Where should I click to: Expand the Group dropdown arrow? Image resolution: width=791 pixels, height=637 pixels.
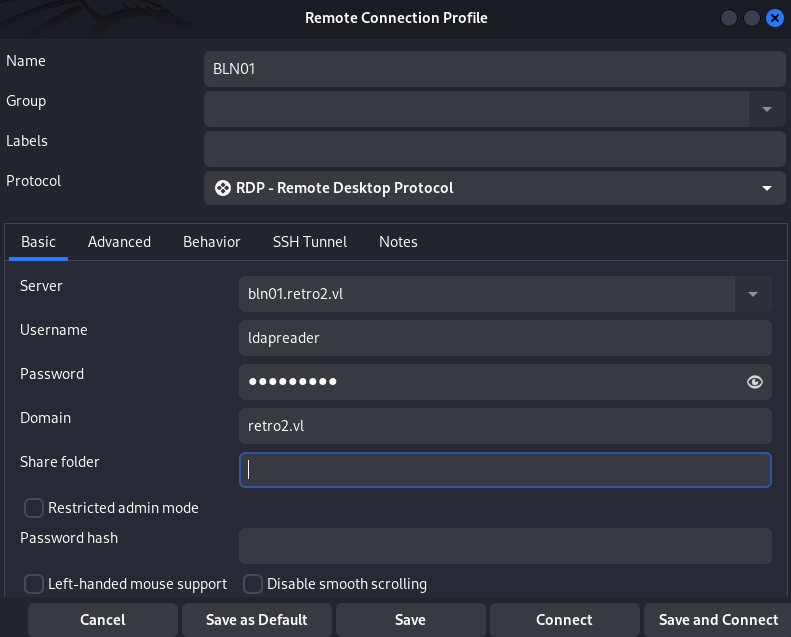767,109
